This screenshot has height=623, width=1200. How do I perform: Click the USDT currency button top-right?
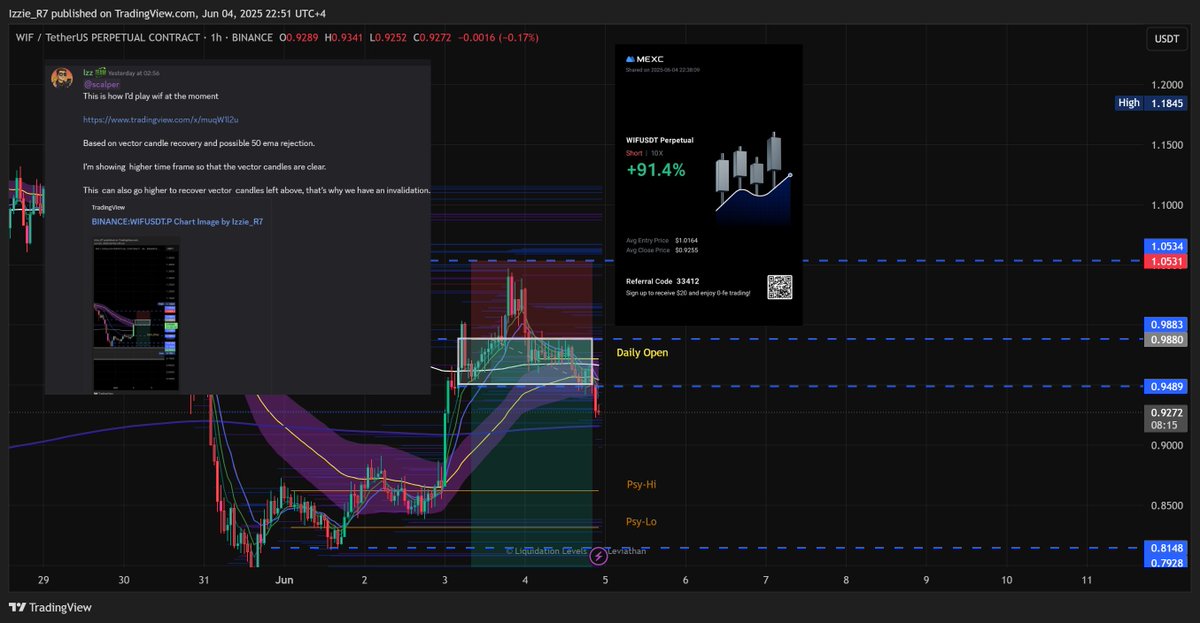pos(1166,36)
